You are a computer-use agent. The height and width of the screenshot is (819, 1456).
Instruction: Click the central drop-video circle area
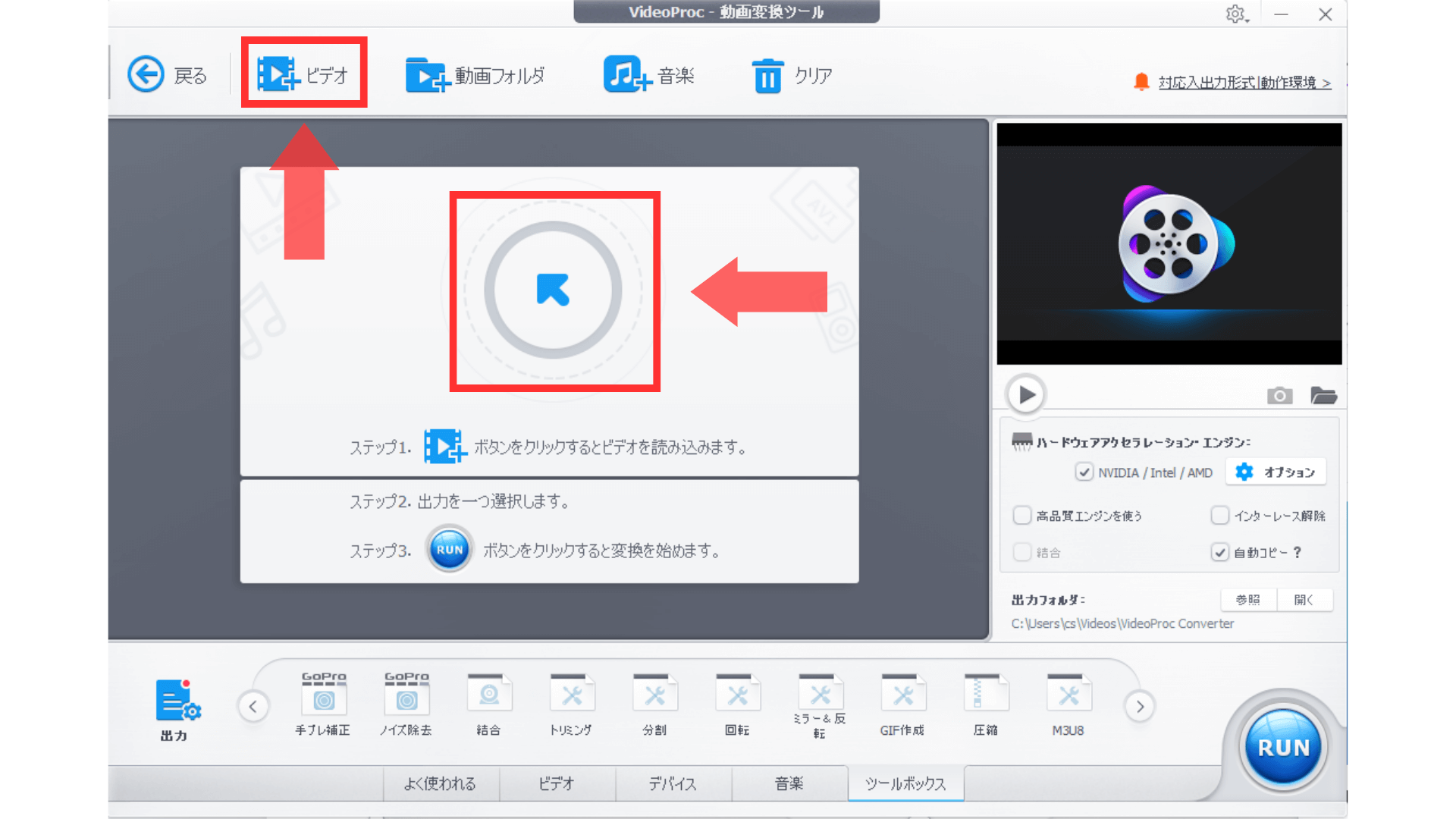554,290
